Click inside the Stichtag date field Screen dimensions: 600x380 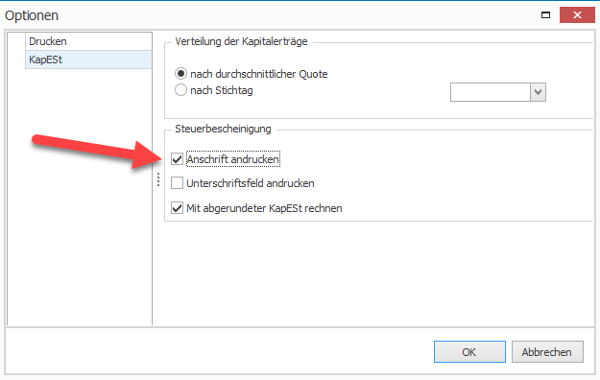tap(490, 92)
